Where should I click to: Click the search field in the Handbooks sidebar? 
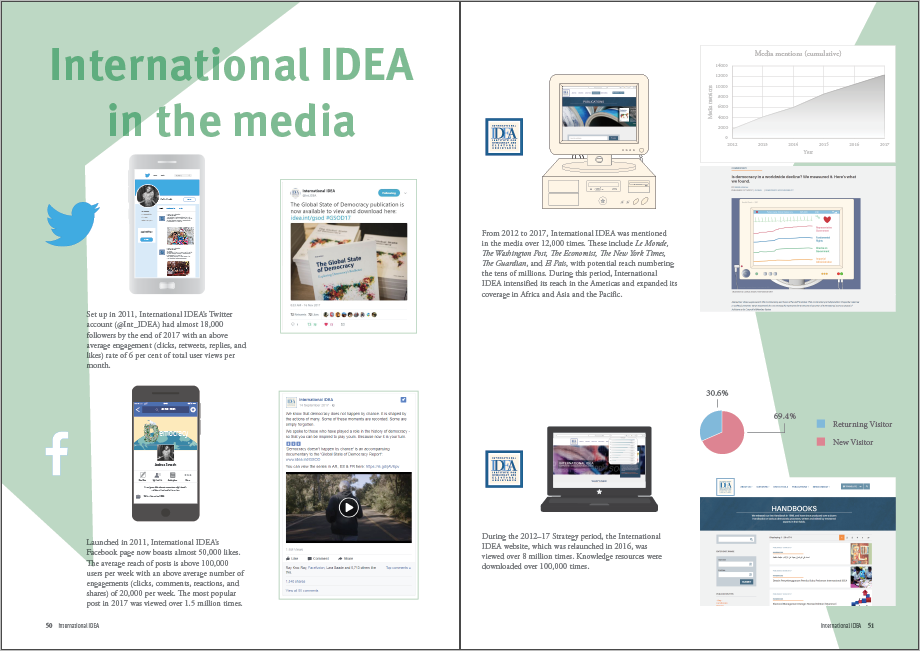coord(736,539)
